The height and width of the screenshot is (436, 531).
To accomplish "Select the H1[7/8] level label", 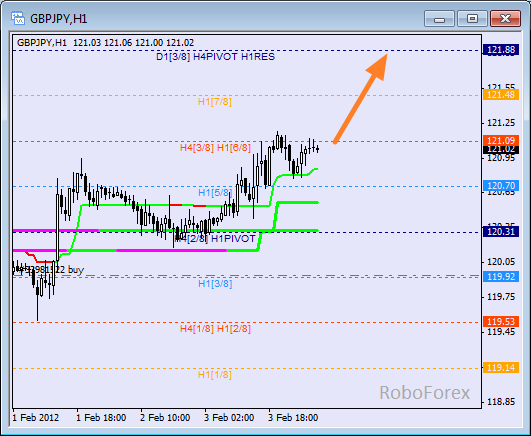I will tap(215, 102).
